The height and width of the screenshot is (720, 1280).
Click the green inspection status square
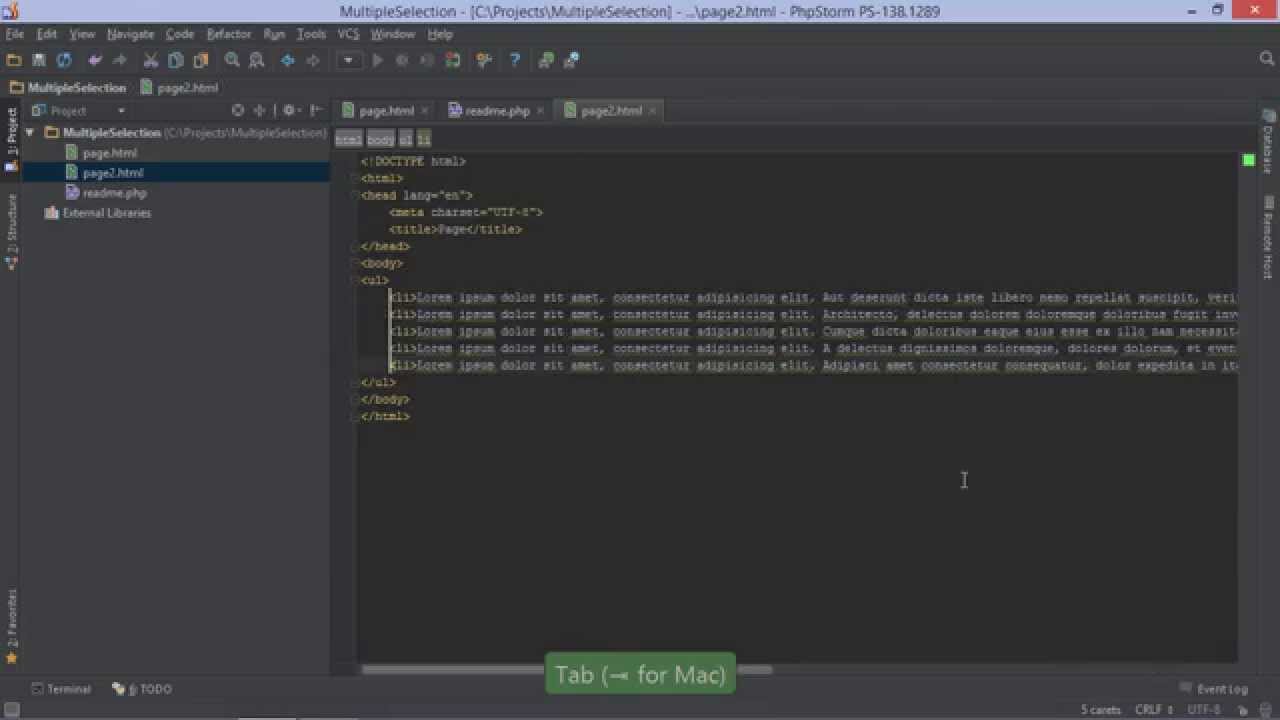tap(1248, 160)
